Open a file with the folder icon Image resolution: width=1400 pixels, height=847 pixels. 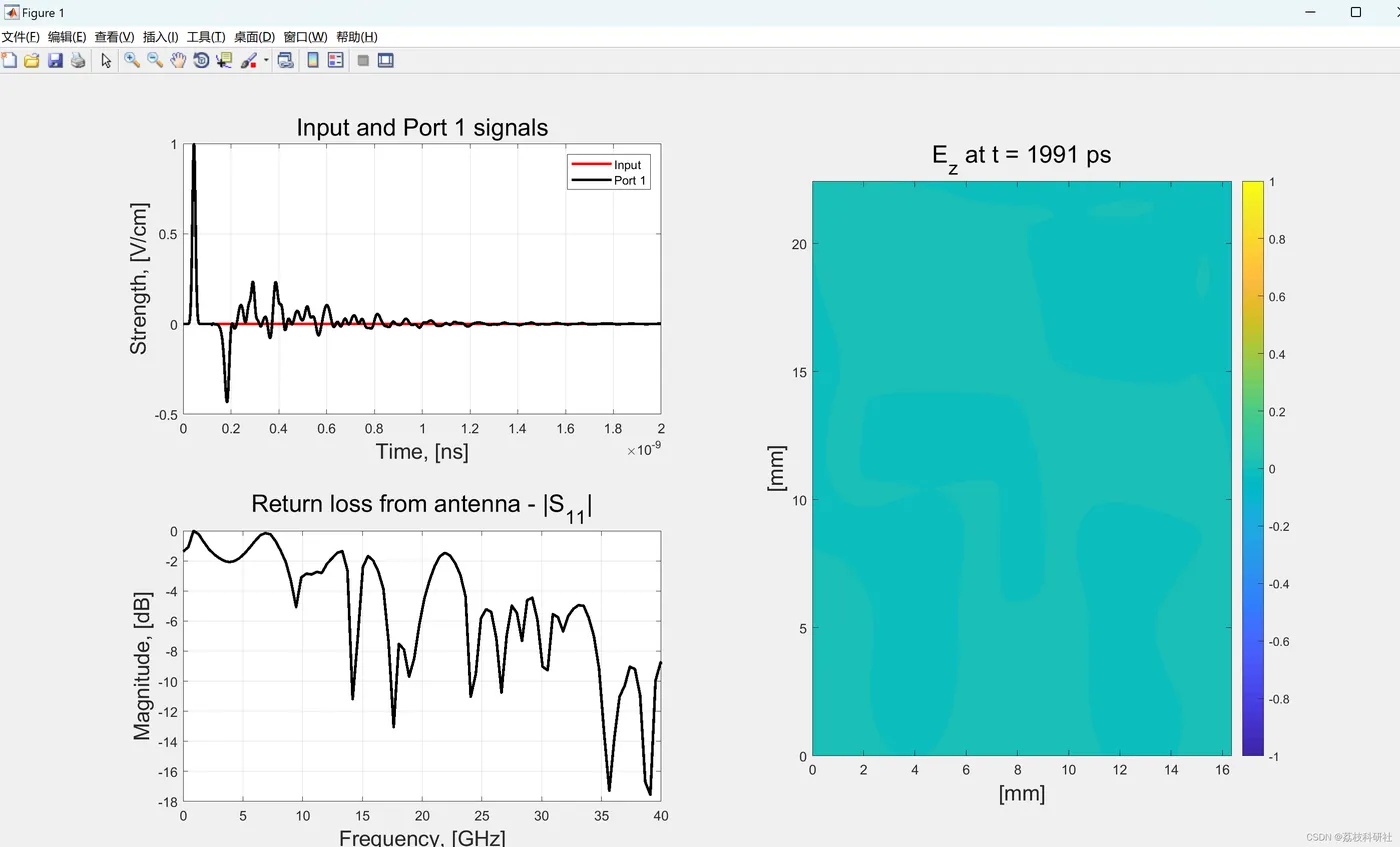click(32, 60)
